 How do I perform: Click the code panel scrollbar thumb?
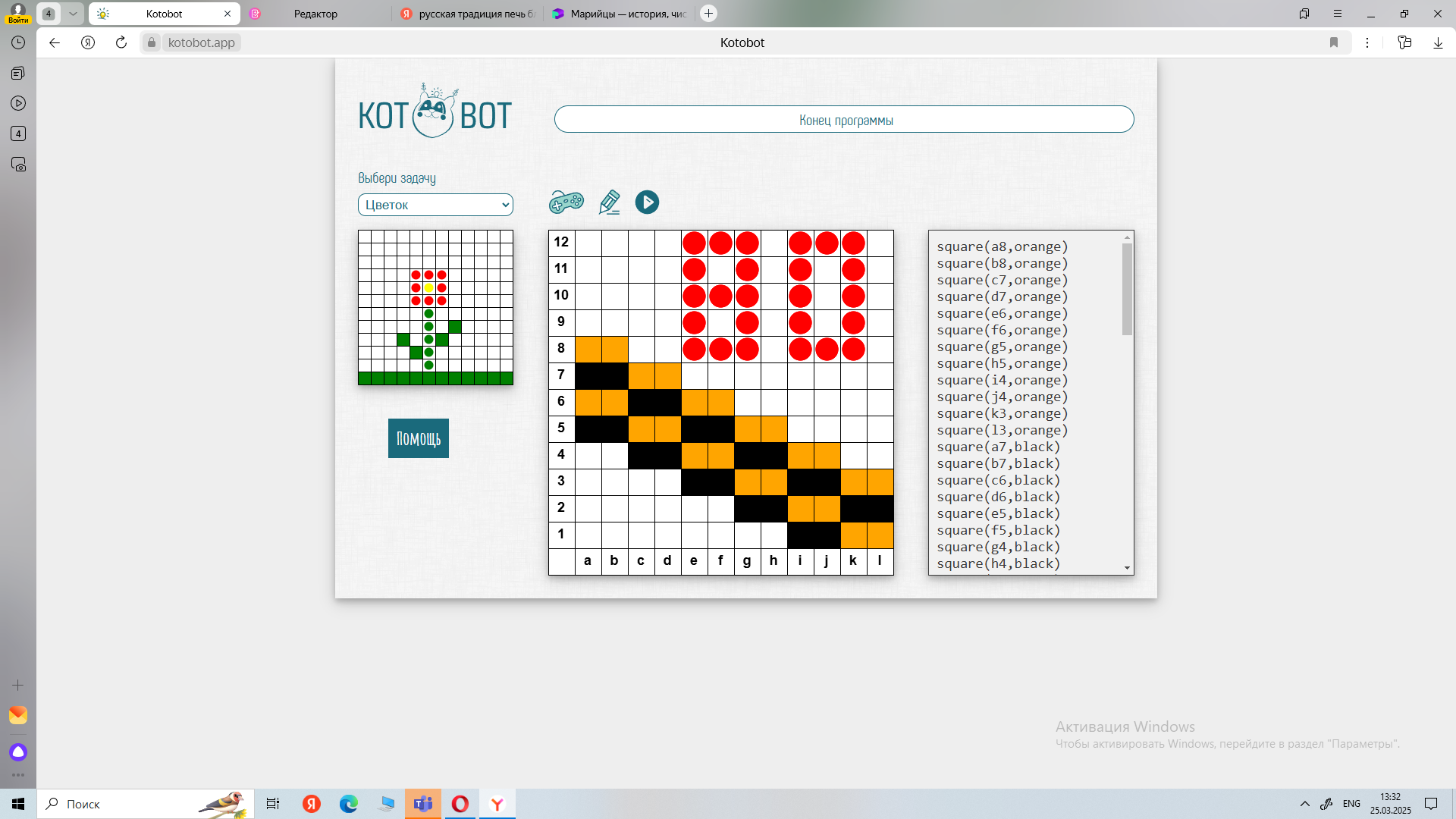click(1127, 289)
